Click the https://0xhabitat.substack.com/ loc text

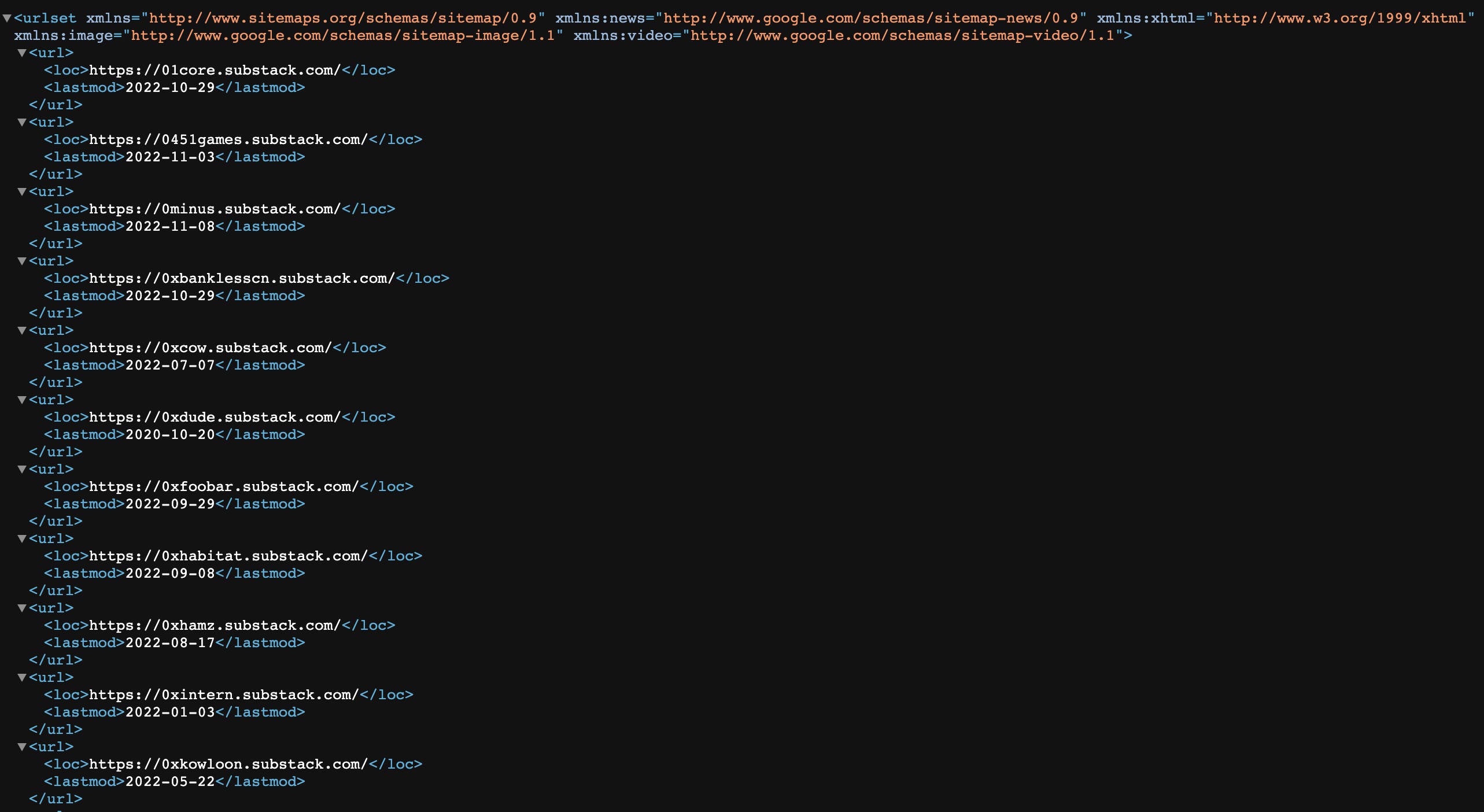(228, 556)
